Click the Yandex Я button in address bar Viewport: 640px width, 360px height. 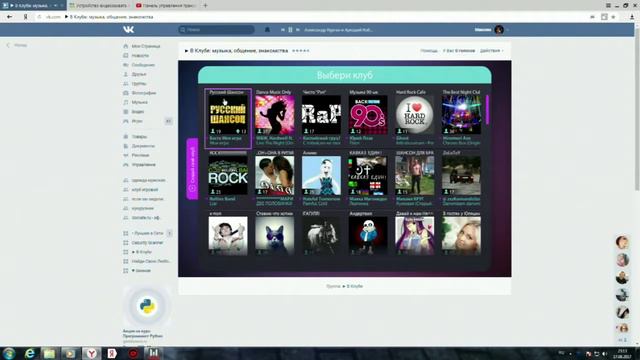[x=25, y=17]
